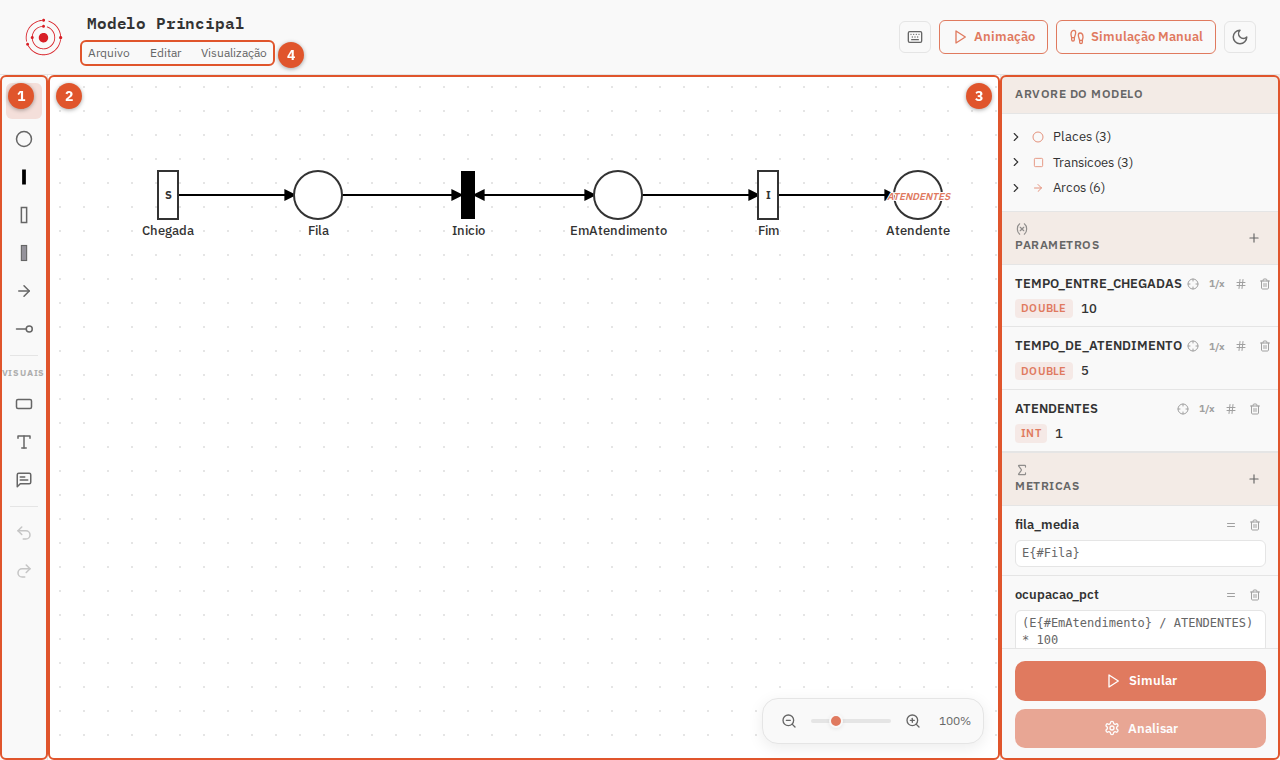Select the EmAtendimento place on the canvas
Viewport: 1280px width, 760px height.
coord(618,195)
